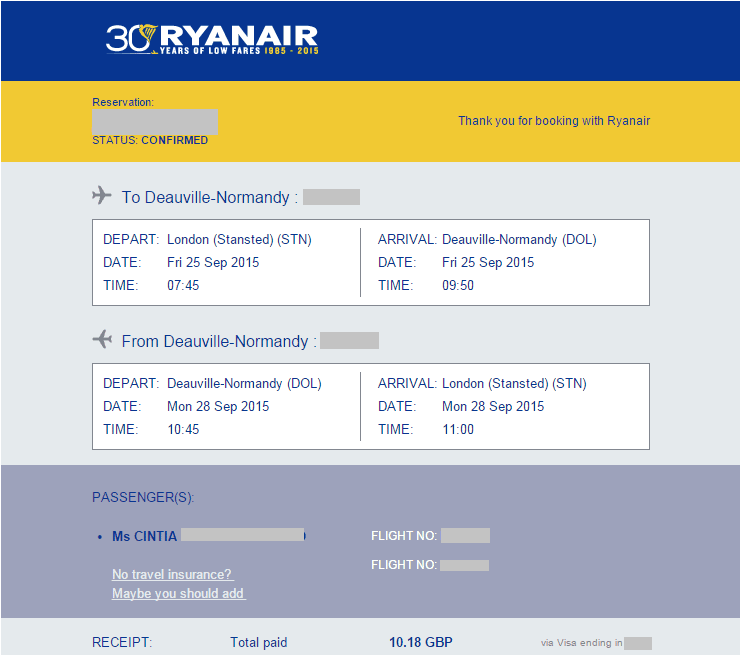Viewport: 741px width, 655px height.
Task: Click return departure 'Deauville-Normandy (DOL)'
Action: (244, 383)
